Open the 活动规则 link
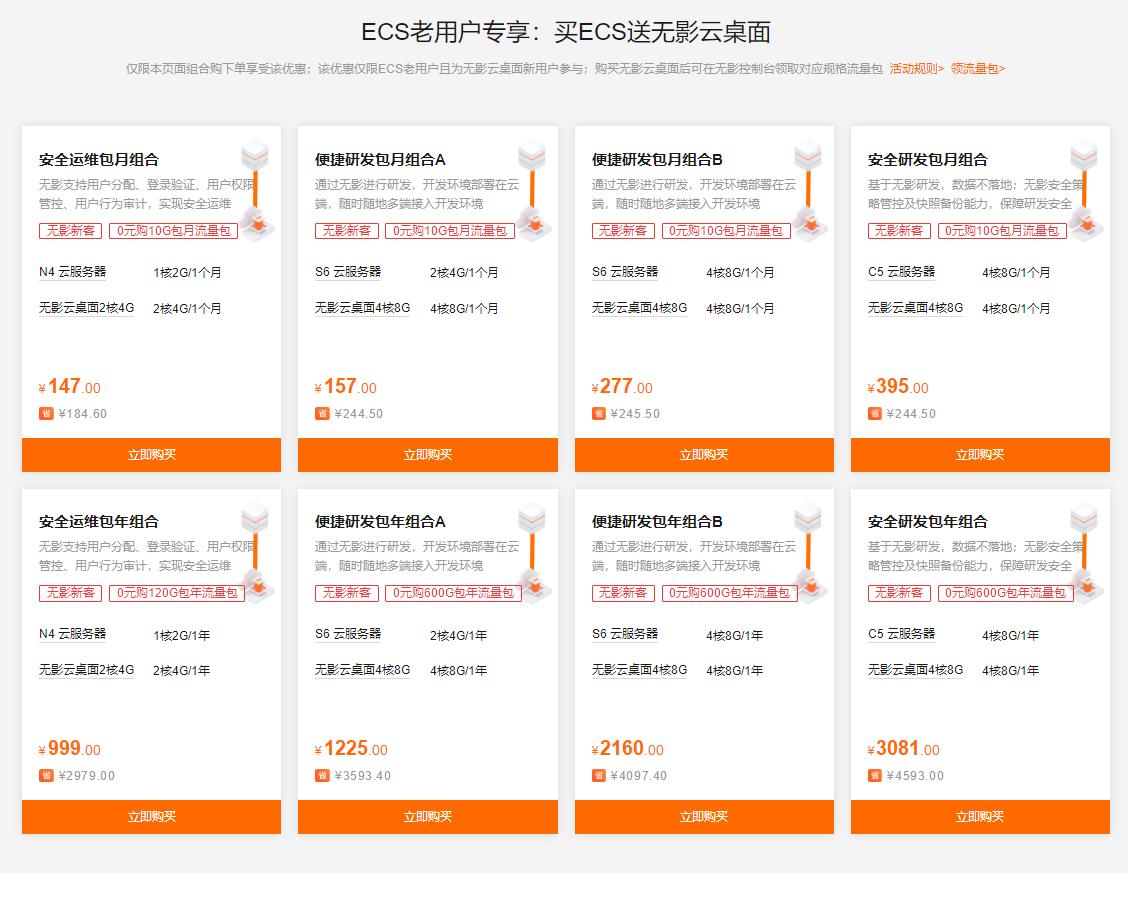Screen dimensions: 1128x913 pos(916,68)
